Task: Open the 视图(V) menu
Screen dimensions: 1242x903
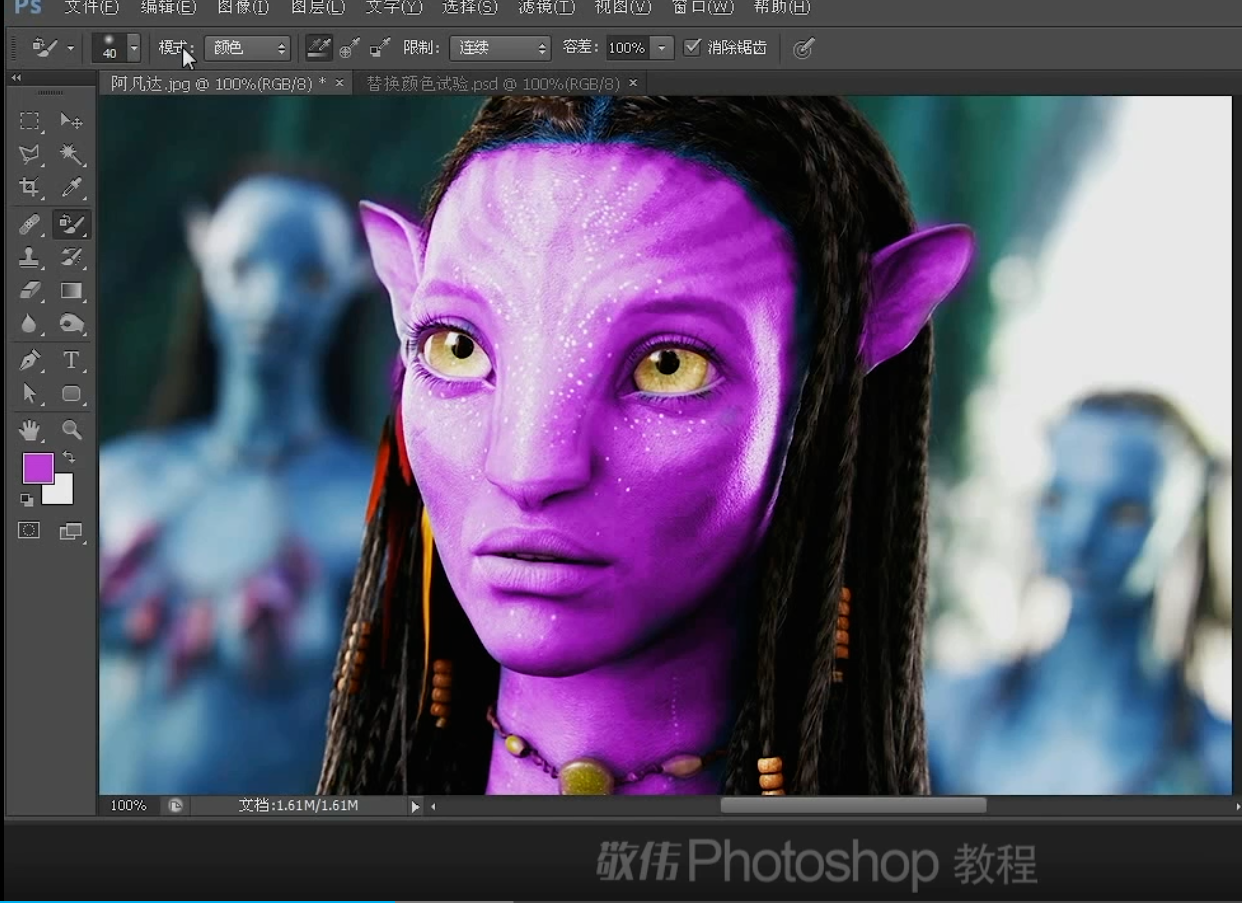Action: pos(623,7)
